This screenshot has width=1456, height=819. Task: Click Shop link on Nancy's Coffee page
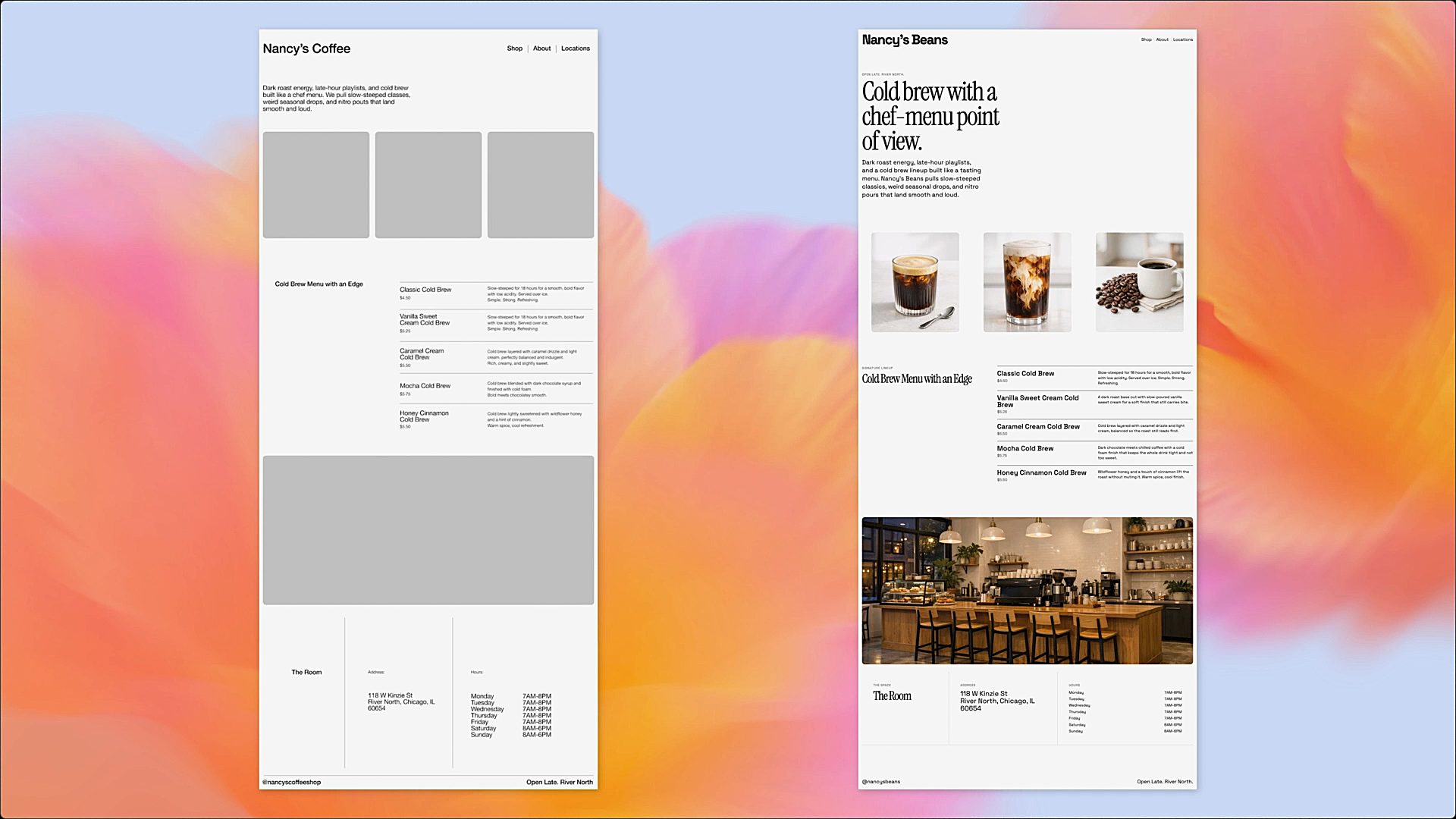click(514, 49)
